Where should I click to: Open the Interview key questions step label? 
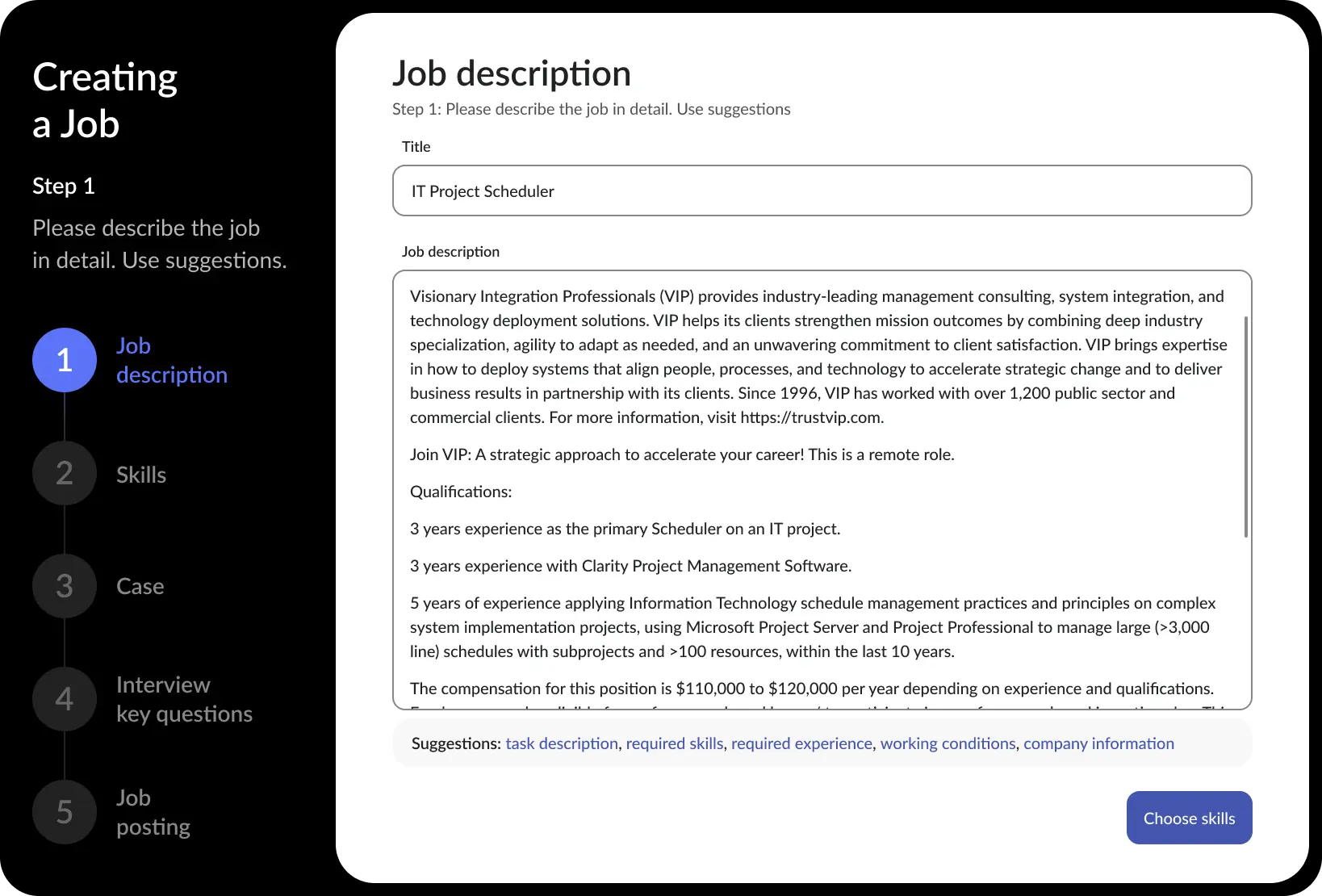coord(184,699)
